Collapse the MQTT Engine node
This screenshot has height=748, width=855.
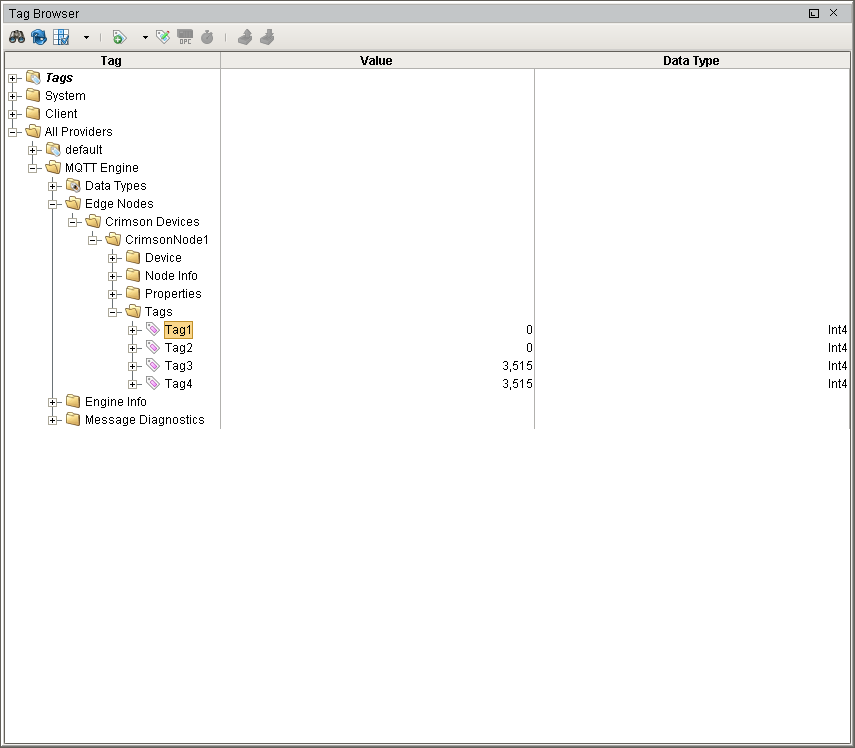tap(33, 168)
